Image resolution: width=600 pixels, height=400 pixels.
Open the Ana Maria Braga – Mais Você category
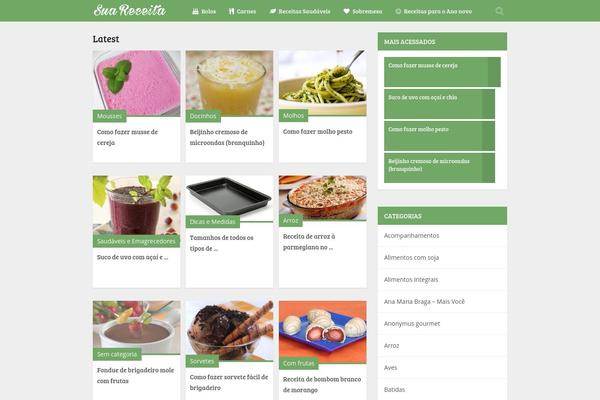424,302
